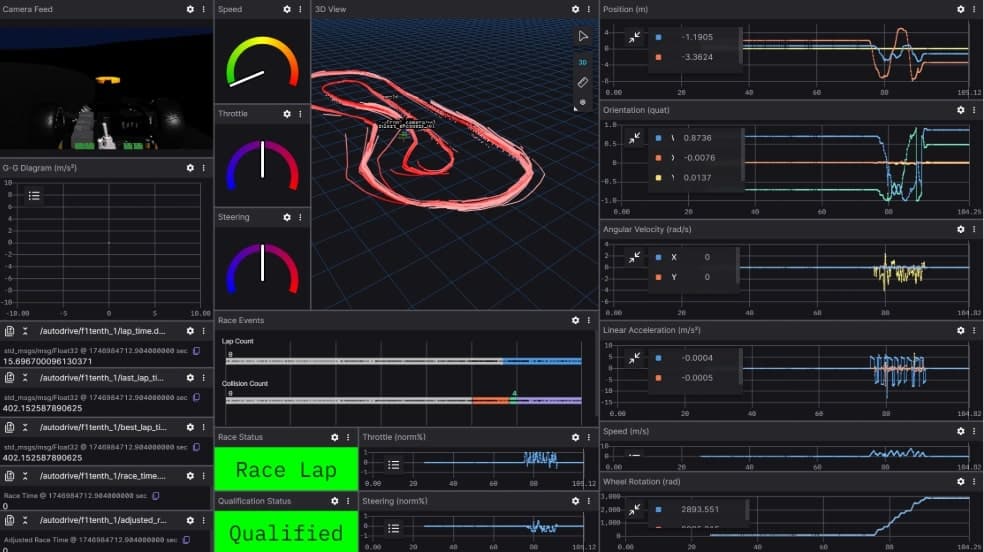Expand all icon on best_lap_time panel
Image resolution: width=984 pixels, height=552 pixels.
click(25, 427)
